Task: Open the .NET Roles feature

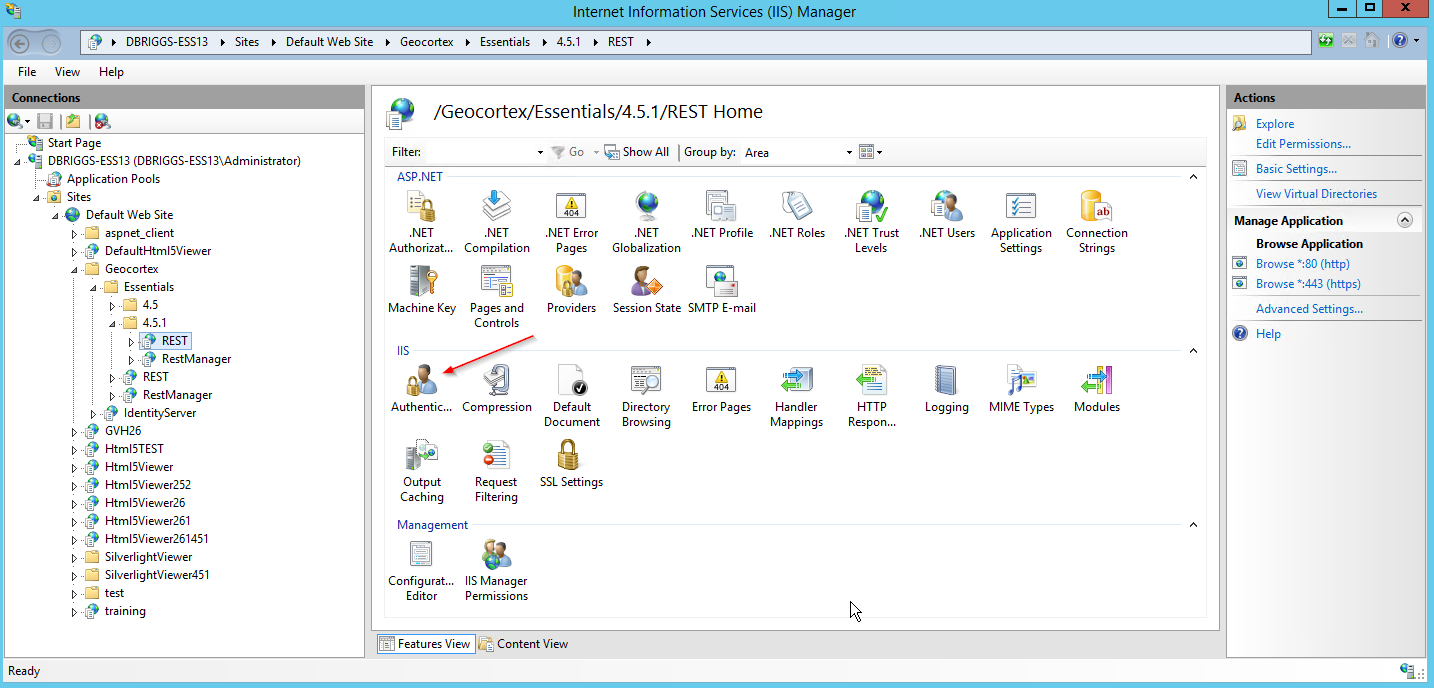Action: 797,215
